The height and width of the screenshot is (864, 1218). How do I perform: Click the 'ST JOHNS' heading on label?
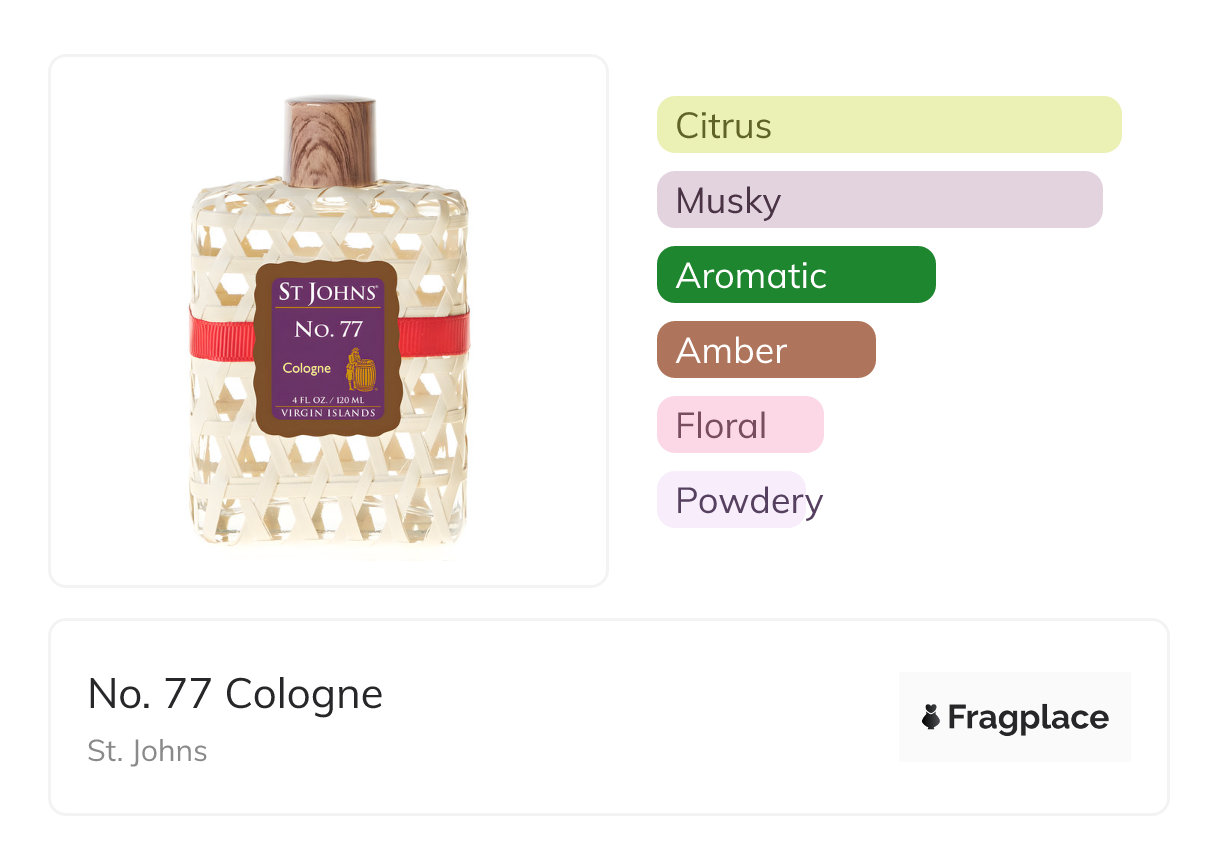(328, 292)
